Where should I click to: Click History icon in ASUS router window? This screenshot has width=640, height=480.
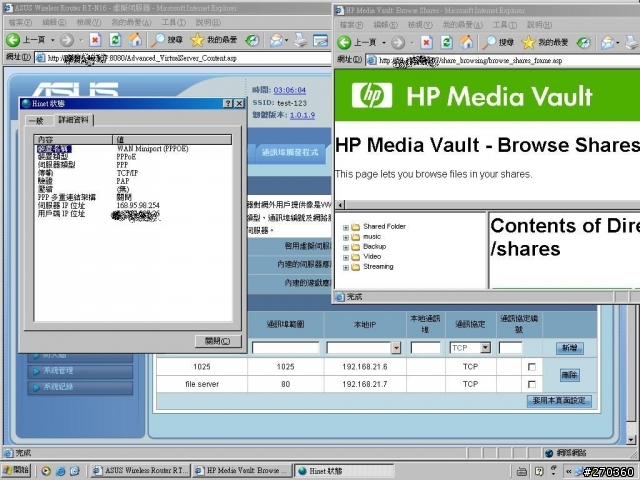coord(252,40)
